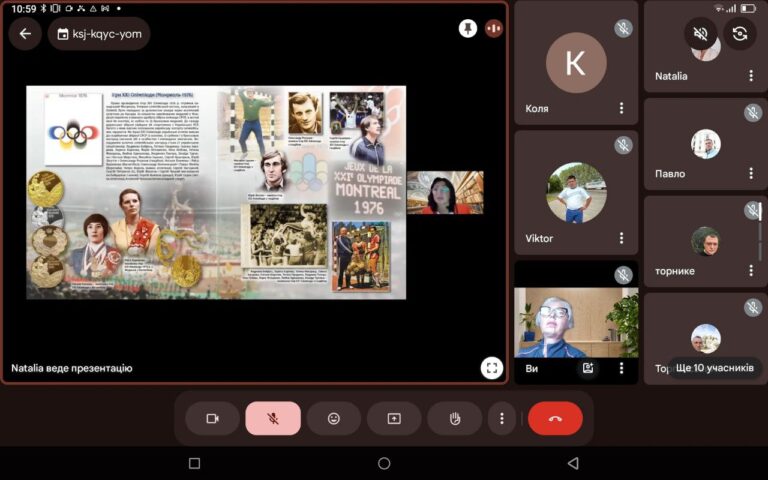Tap the muted mic icon on Viktor's tile
The height and width of the screenshot is (480, 768).
click(623, 145)
